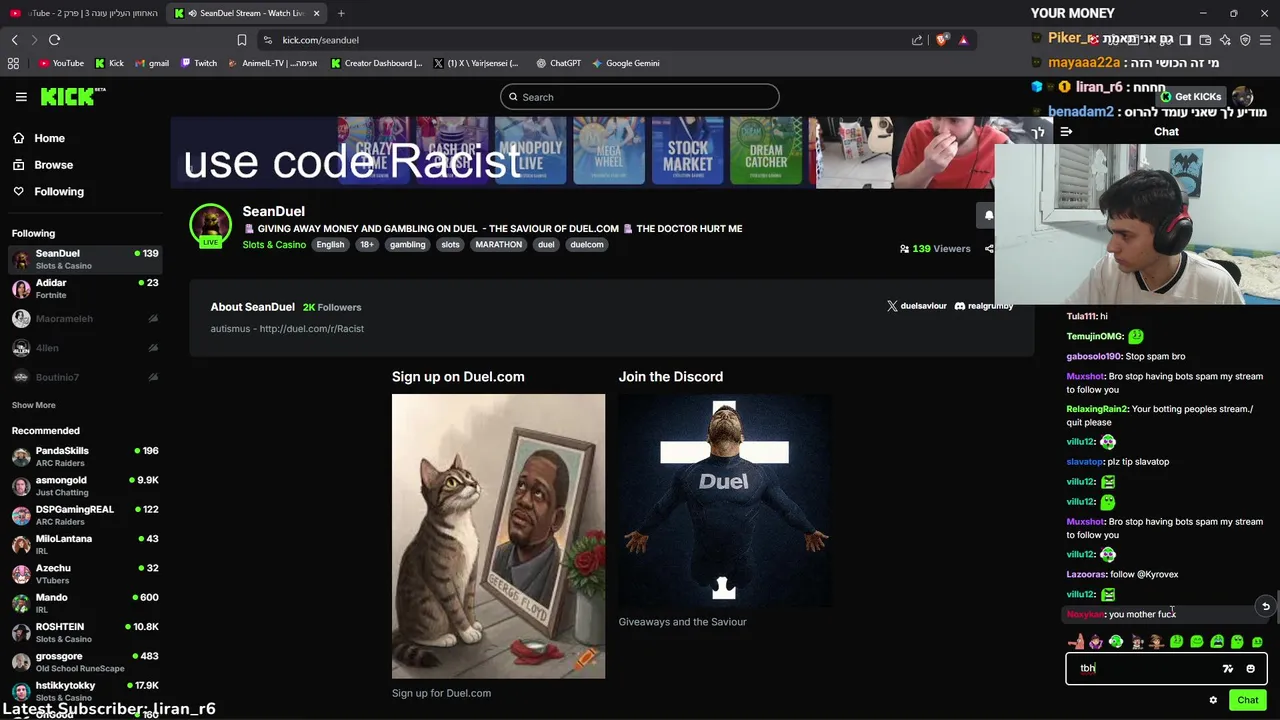Open chat settings gear
Image resolution: width=1280 pixels, height=720 pixels.
click(1213, 700)
